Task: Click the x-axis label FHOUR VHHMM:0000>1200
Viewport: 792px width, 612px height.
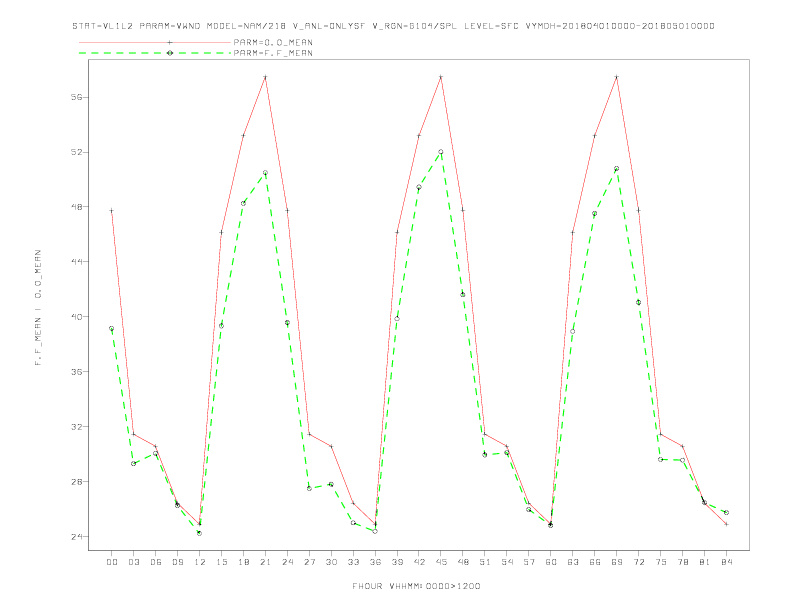Action: click(x=416, y=586)
